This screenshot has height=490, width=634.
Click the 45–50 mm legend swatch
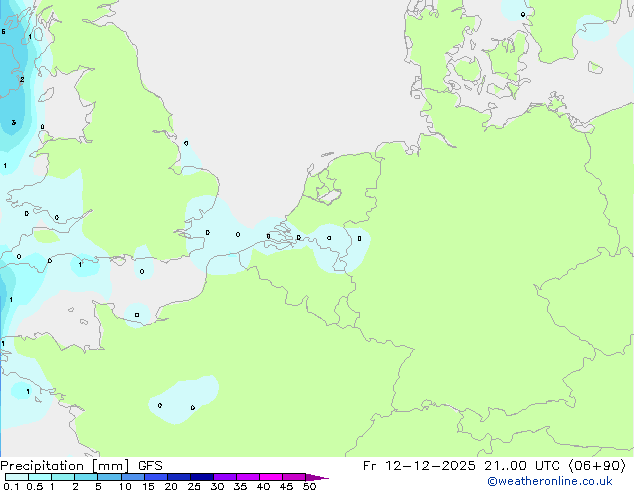(294, 477)
